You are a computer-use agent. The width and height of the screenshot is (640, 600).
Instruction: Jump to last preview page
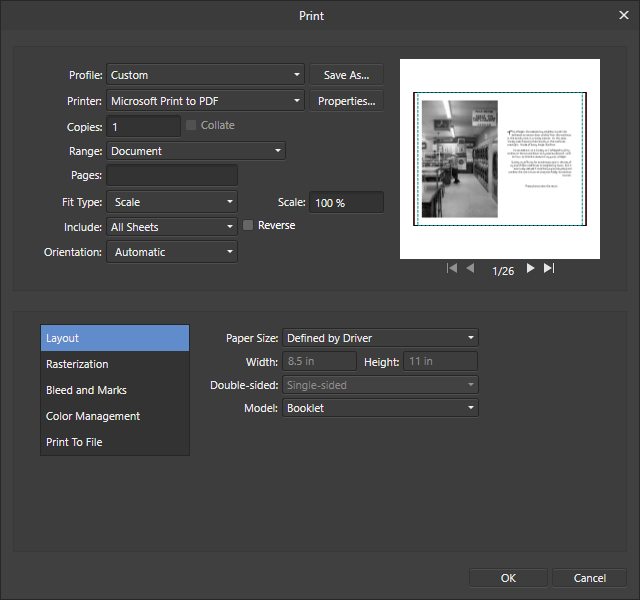548,269
